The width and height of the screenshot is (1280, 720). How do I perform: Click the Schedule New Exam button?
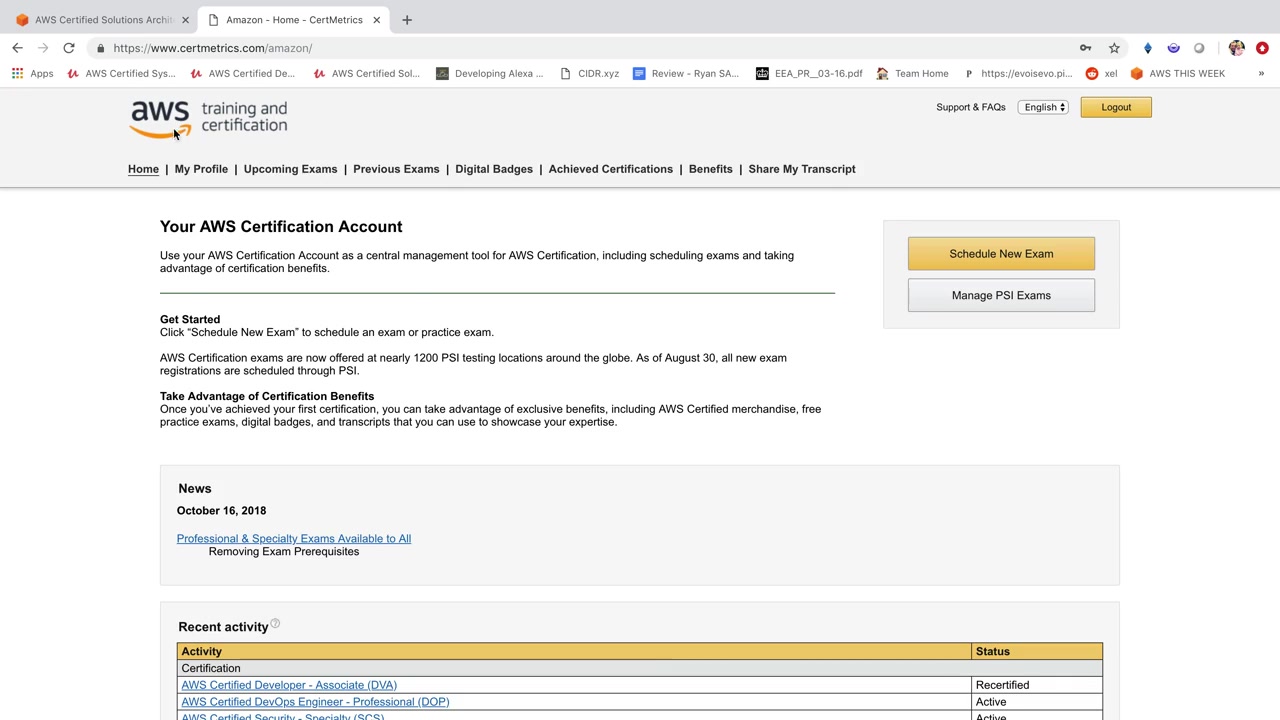pyautogui.click(x=1001, y=254)
